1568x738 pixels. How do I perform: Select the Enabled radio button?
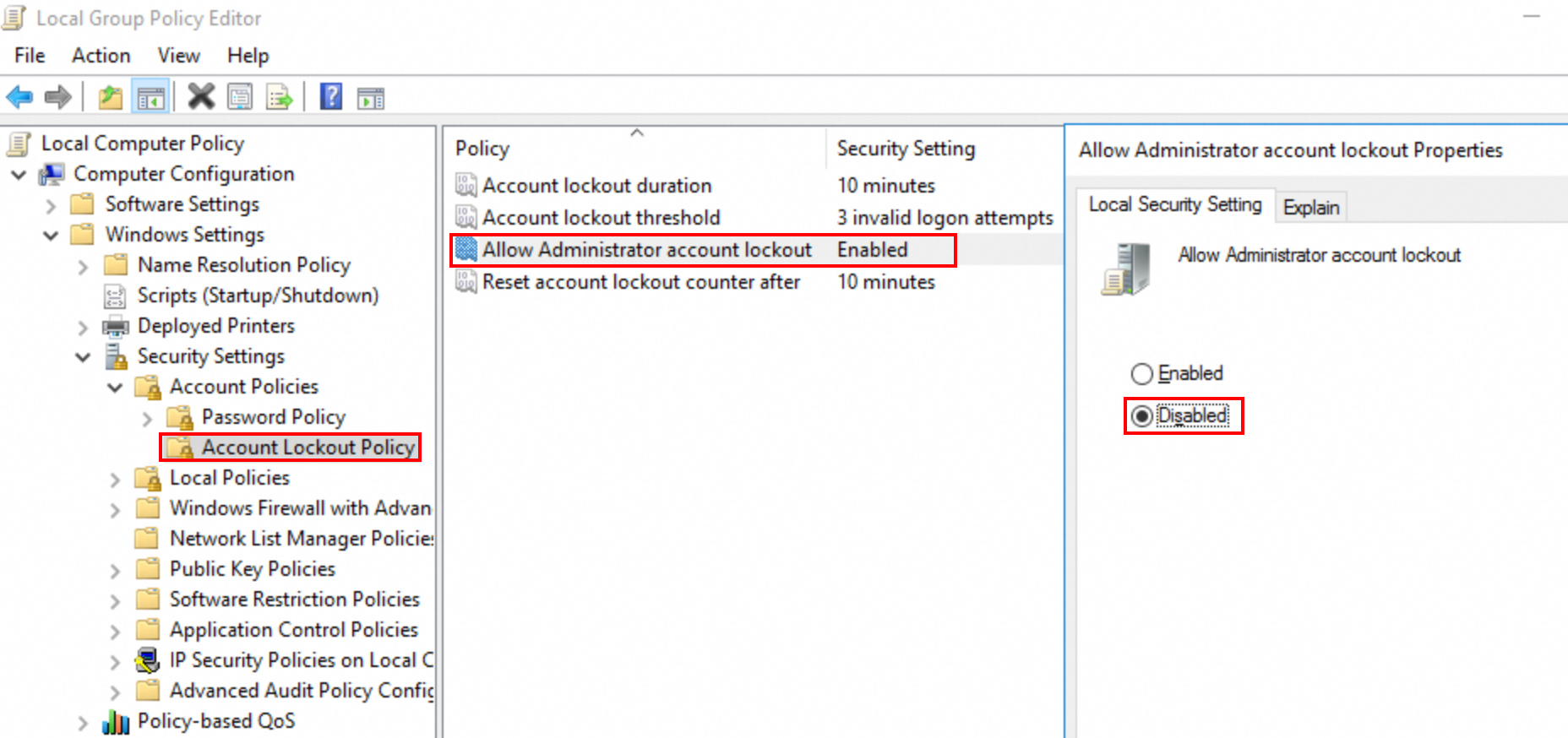click(x=1141, y=374)
